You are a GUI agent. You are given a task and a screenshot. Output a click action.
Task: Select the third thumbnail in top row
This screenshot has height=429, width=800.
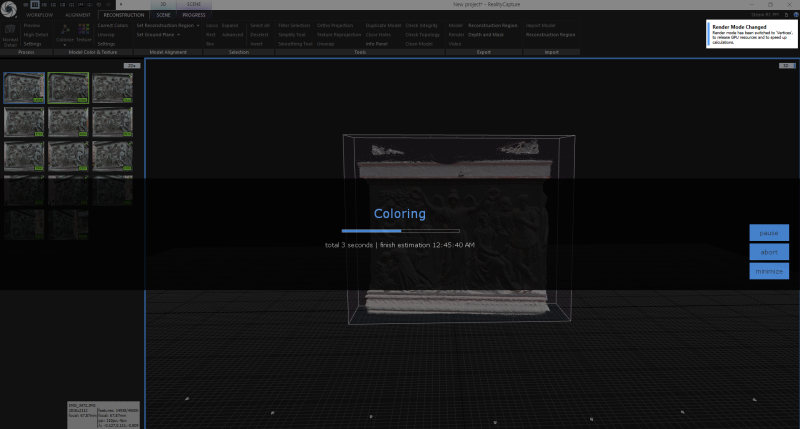[x=113, y=88]
